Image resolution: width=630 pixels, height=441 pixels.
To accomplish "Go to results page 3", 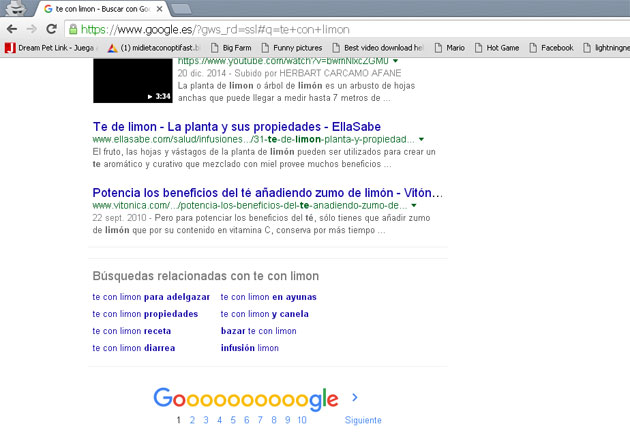I will coord(206,420).
